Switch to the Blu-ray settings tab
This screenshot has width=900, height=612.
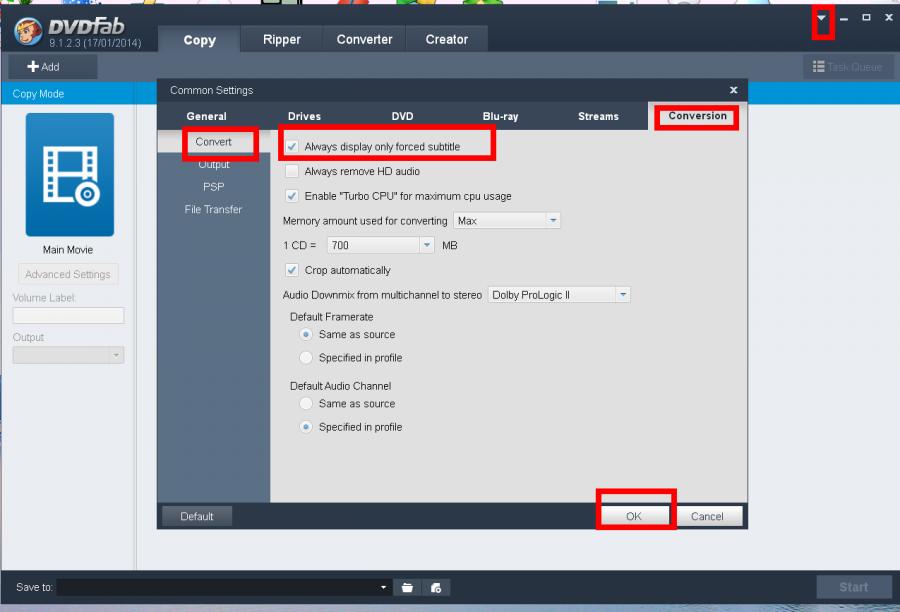coord(501,116)
